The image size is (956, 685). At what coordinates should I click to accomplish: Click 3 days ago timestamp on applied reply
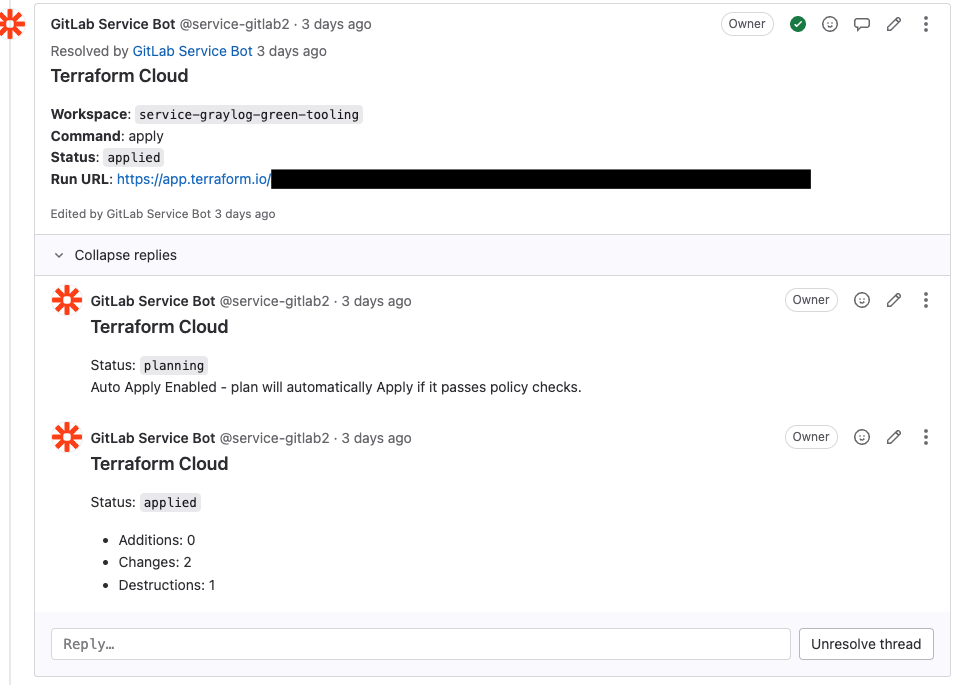pyautogui.click(x=376, y=438)
